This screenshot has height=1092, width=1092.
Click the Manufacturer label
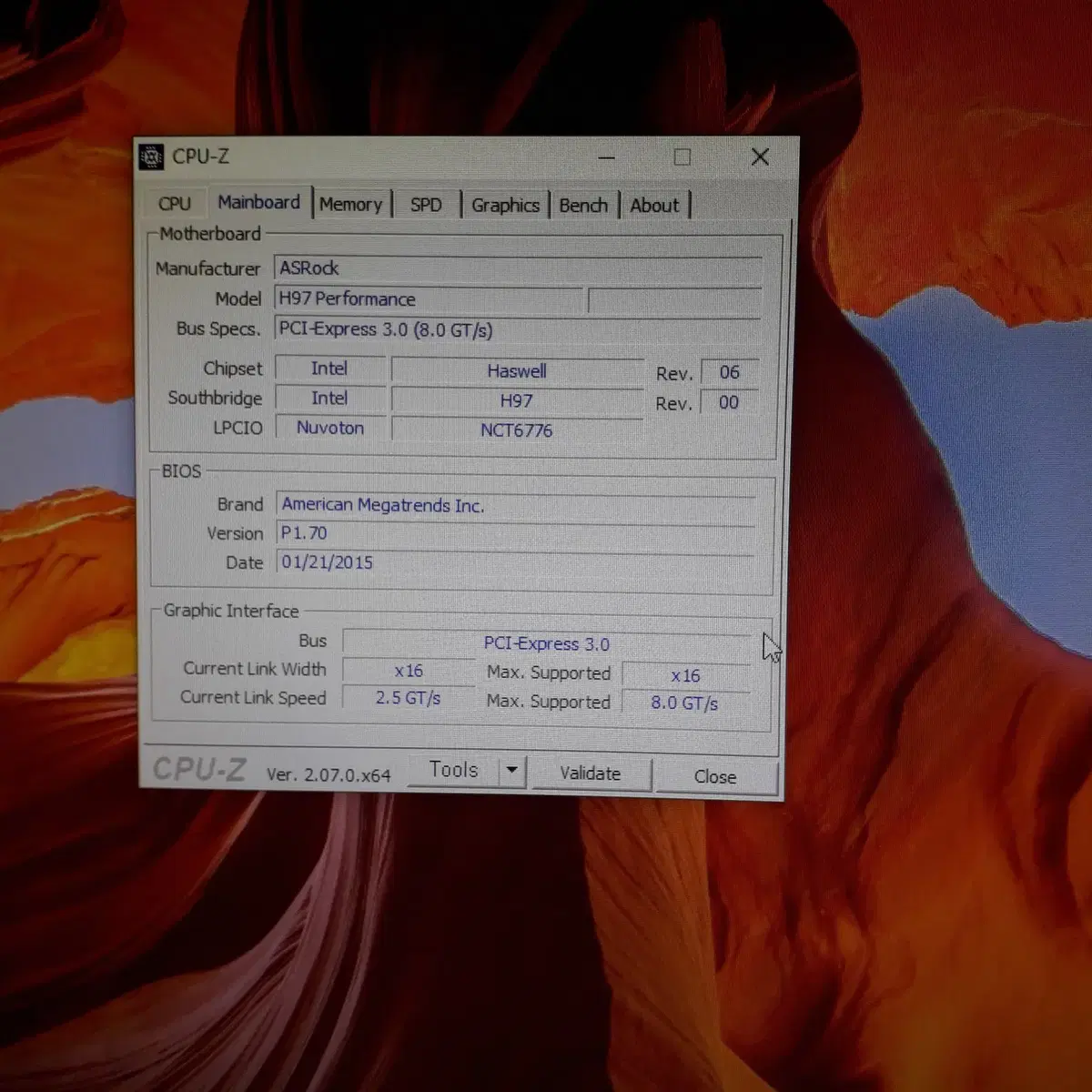pos(207,268)
